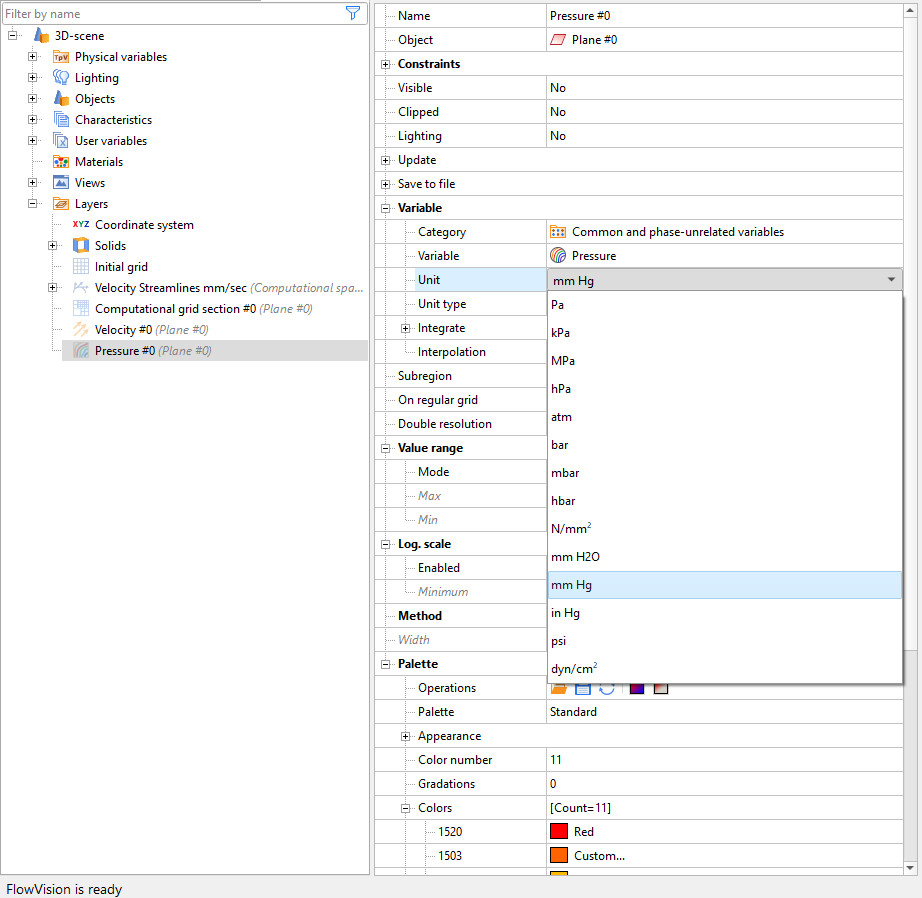
Task: Collapse the Layers tree node
Action: (33, 204)
